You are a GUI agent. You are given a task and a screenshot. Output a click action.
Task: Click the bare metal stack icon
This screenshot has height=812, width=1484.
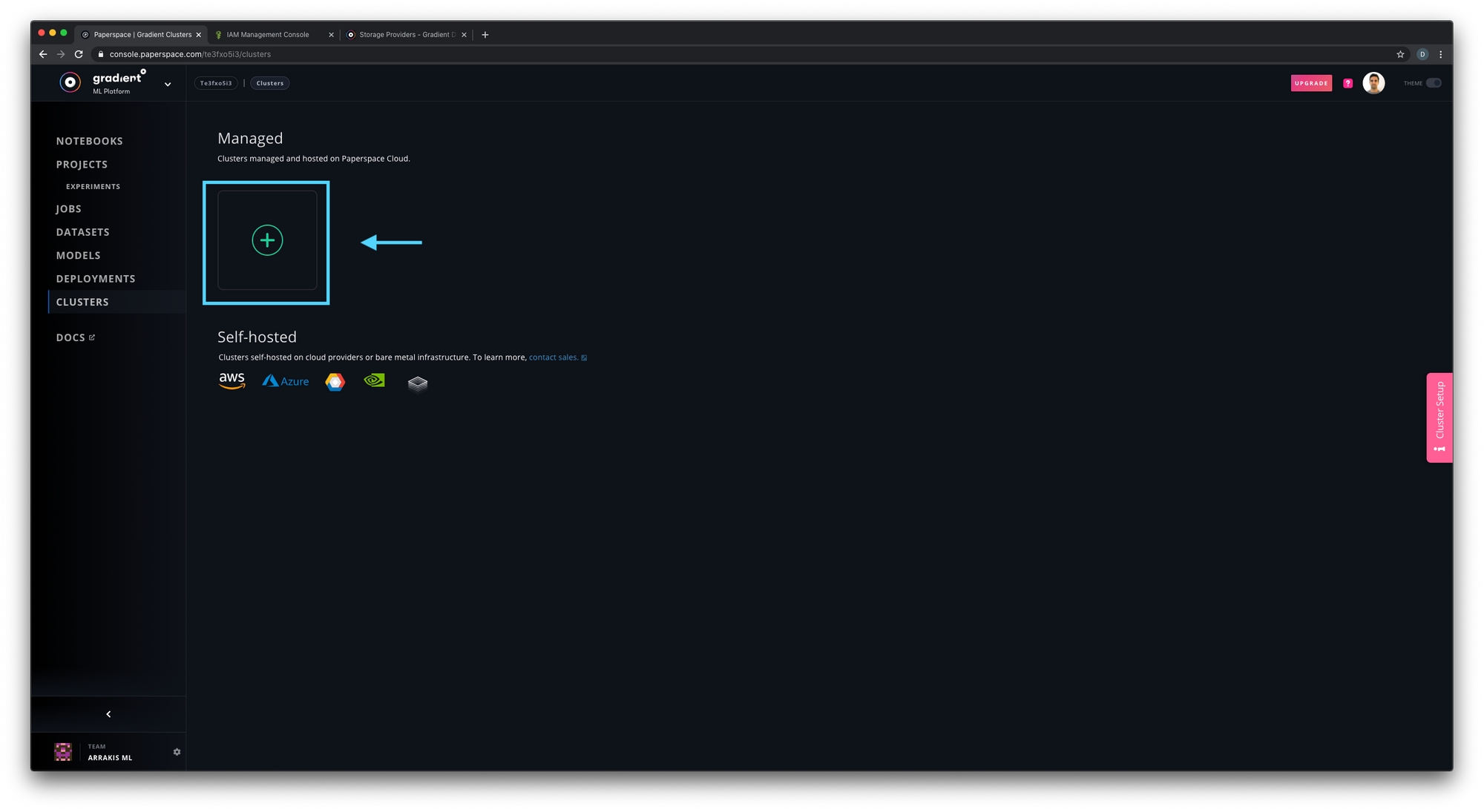pyautogui.click(x=418, y=383)
